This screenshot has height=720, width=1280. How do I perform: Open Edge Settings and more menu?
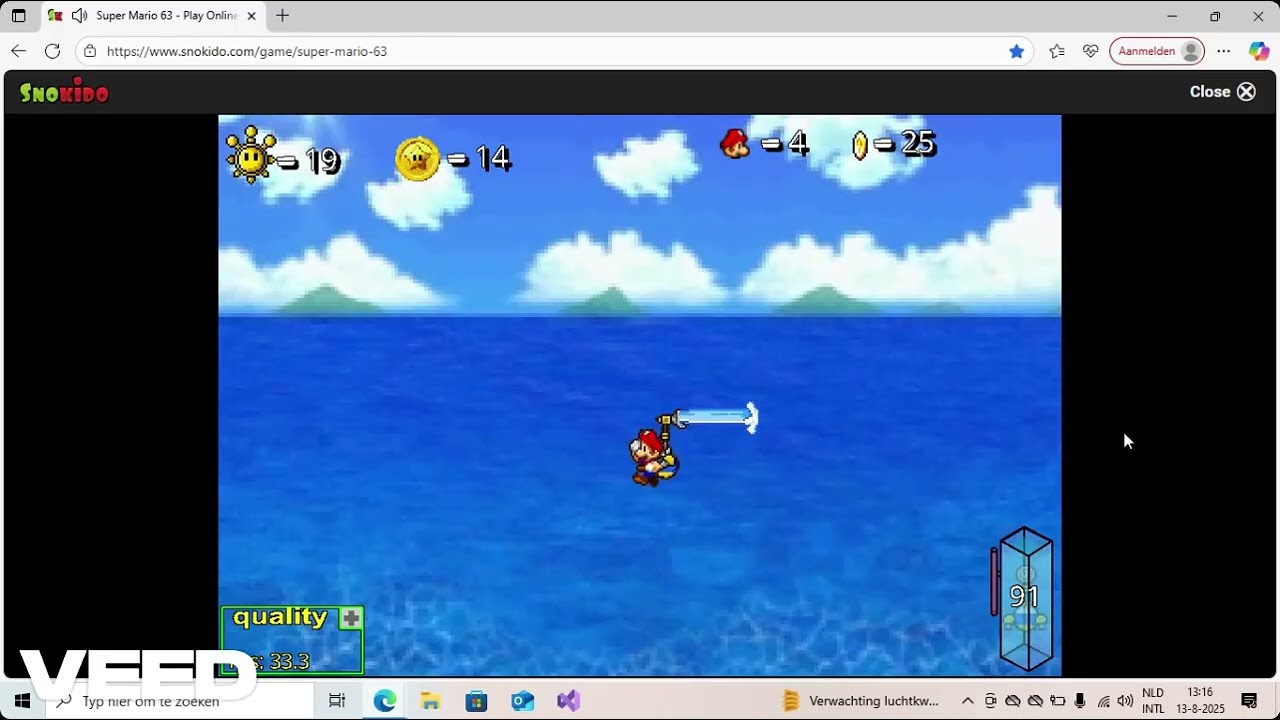coord(1224,51)
